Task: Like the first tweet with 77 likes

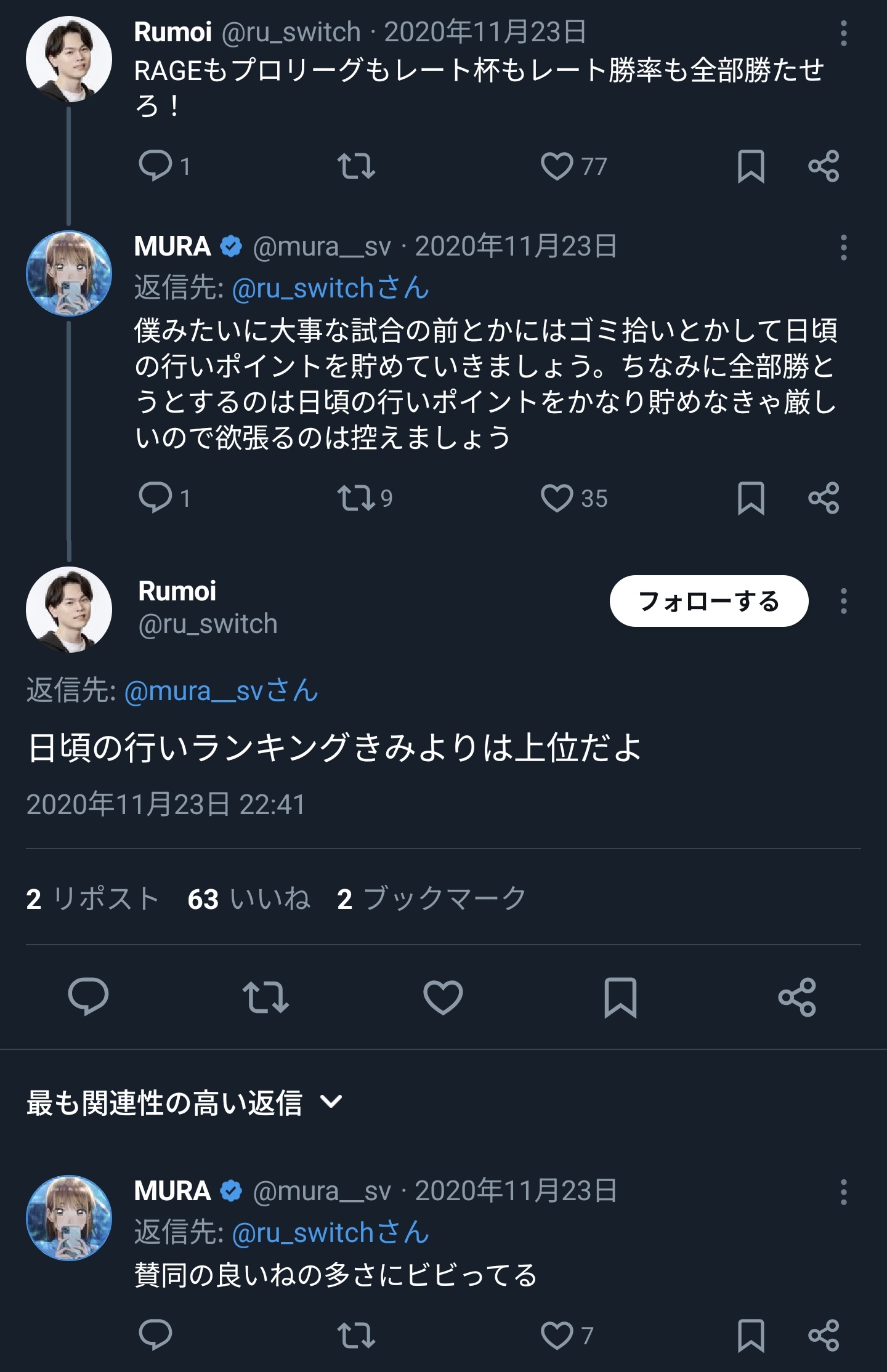Action: click(557, 166)
